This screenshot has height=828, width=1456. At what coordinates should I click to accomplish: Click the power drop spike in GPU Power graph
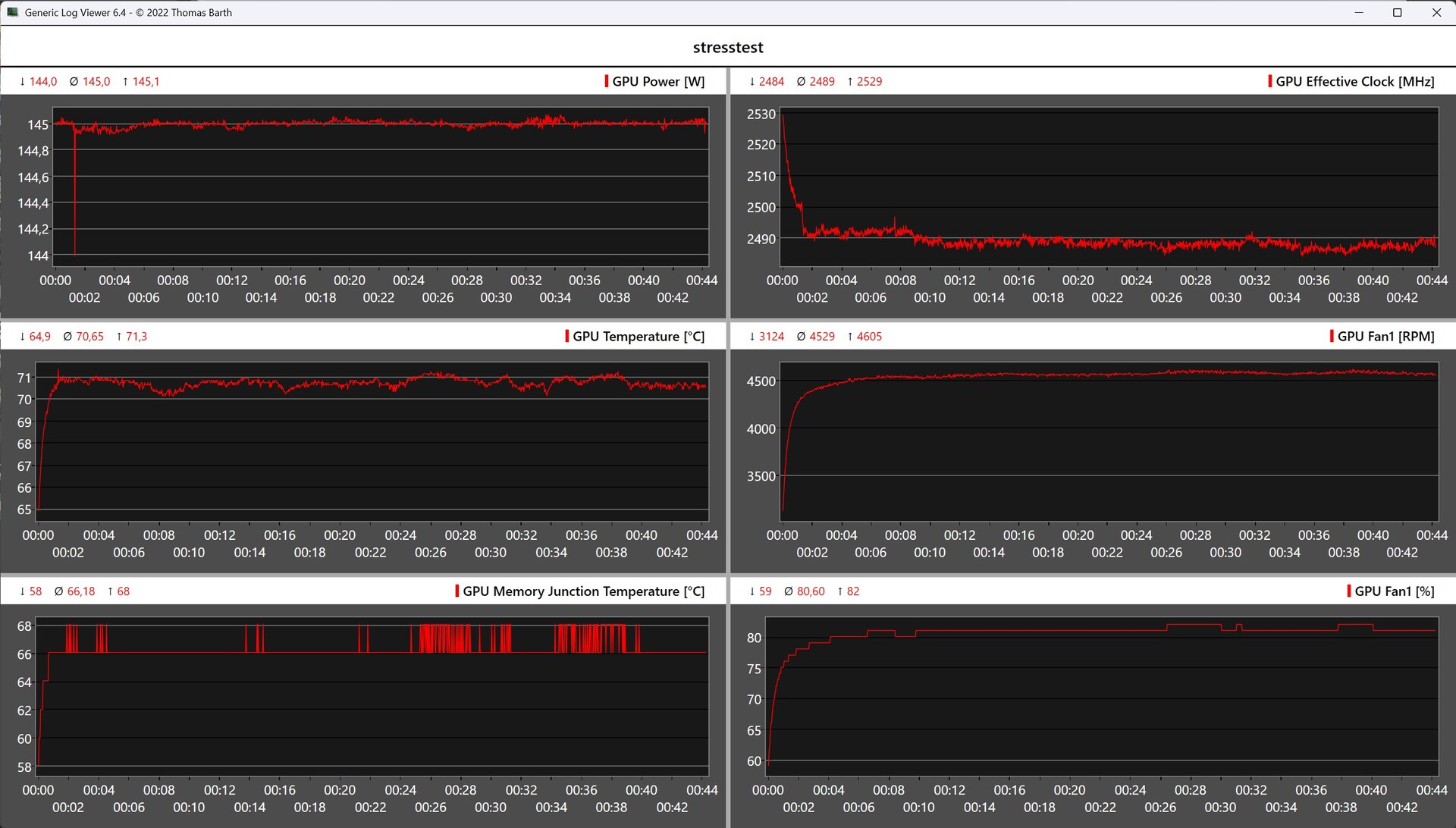pyautogui.click(x=74, y=197)
